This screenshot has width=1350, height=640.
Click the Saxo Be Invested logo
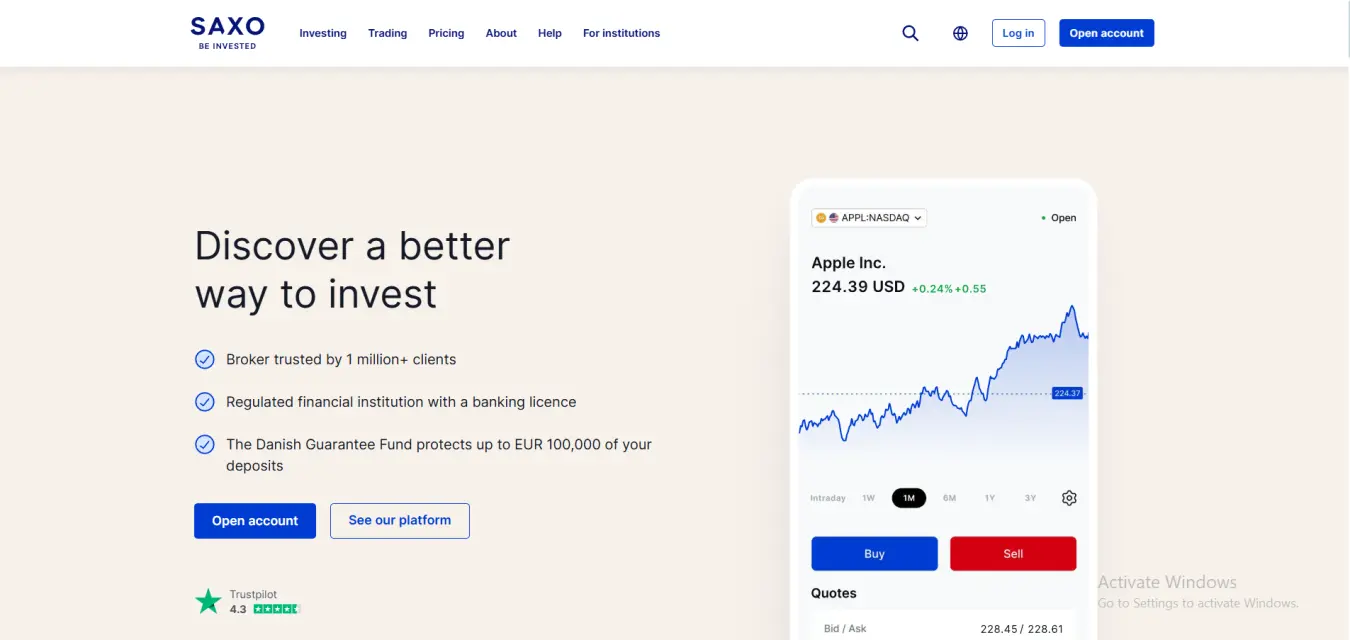tap(227, 32)
